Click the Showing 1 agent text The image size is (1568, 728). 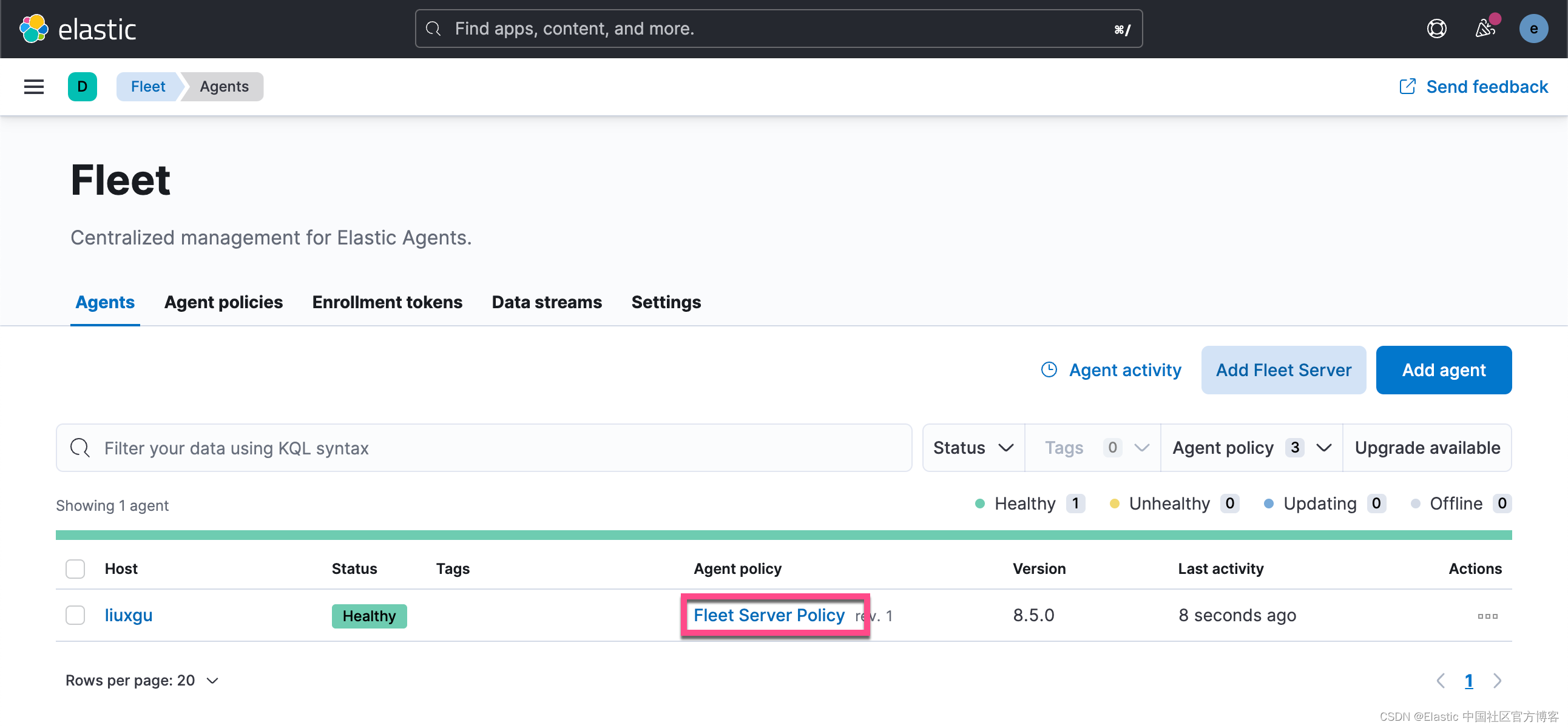coord(112,505)
